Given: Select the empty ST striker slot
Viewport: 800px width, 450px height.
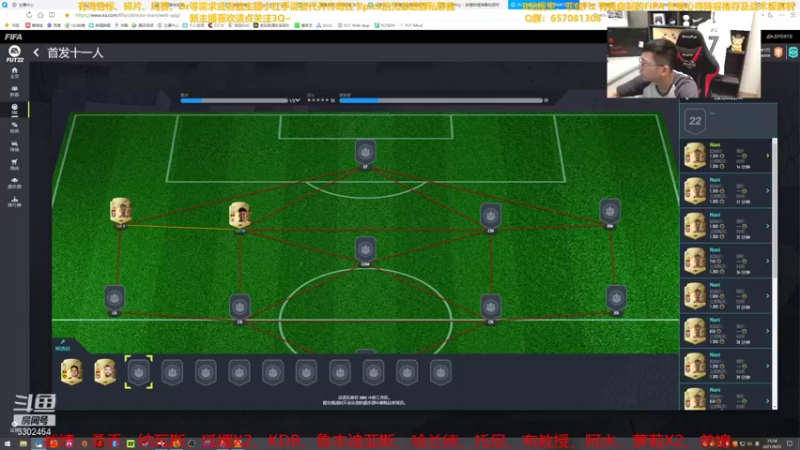Looking at the screenshot, I should coord(365,152).
